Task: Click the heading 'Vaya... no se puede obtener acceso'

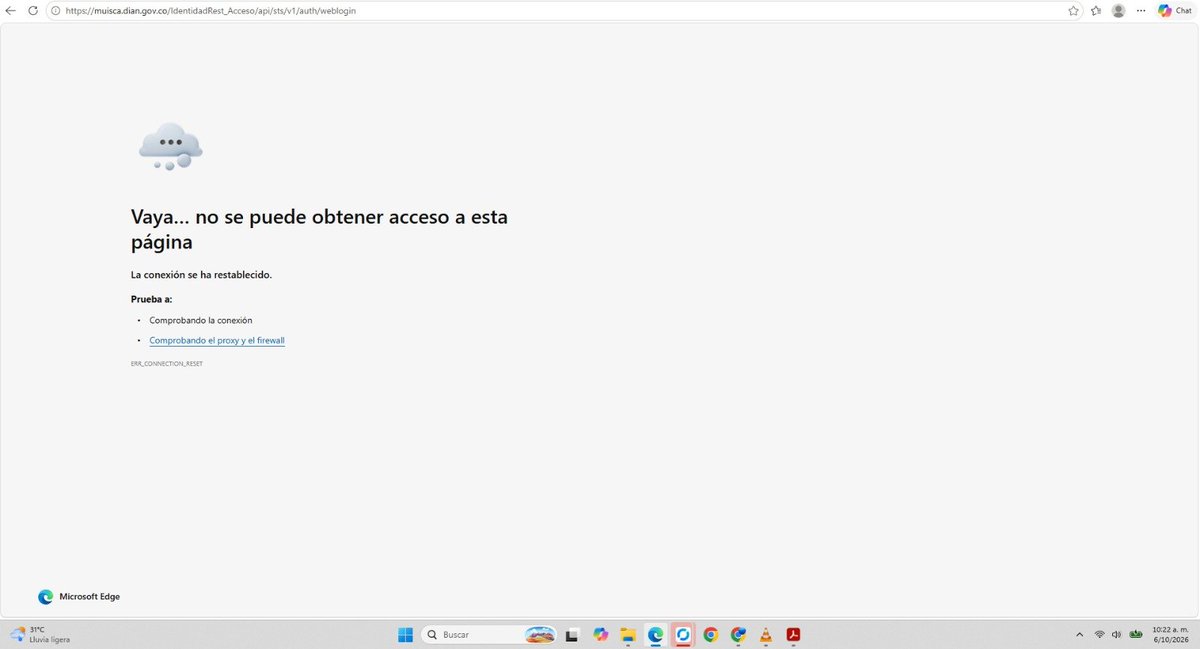Action: [319, 229]
